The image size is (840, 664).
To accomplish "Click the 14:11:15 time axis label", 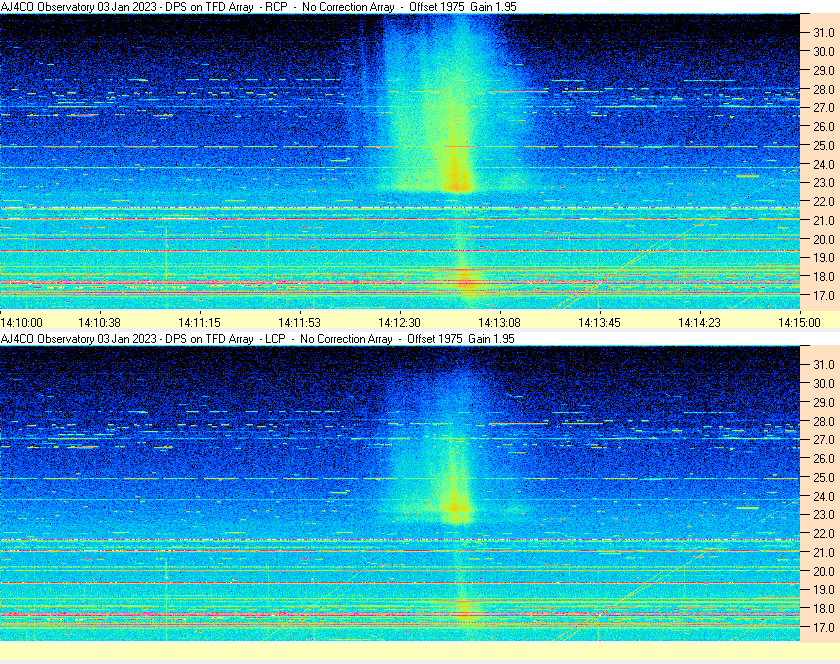I will click(199, 323).
